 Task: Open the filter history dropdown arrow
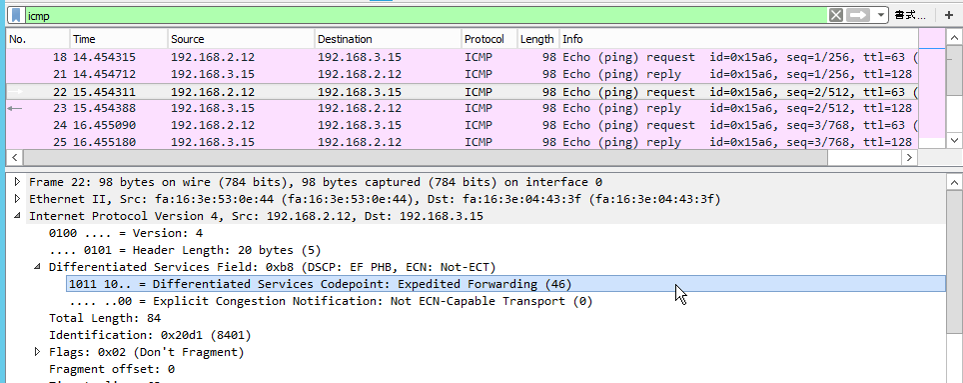(x=881, y=15)
